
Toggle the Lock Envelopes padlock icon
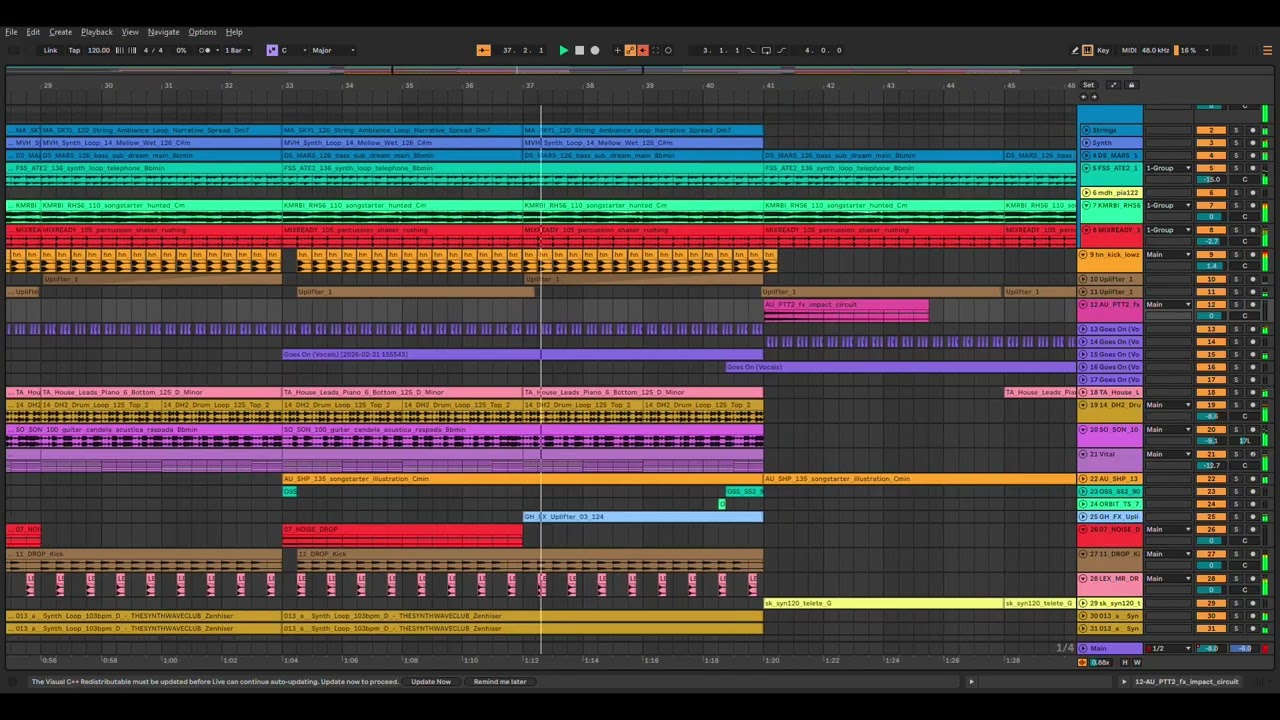(x=1131, y=85)
